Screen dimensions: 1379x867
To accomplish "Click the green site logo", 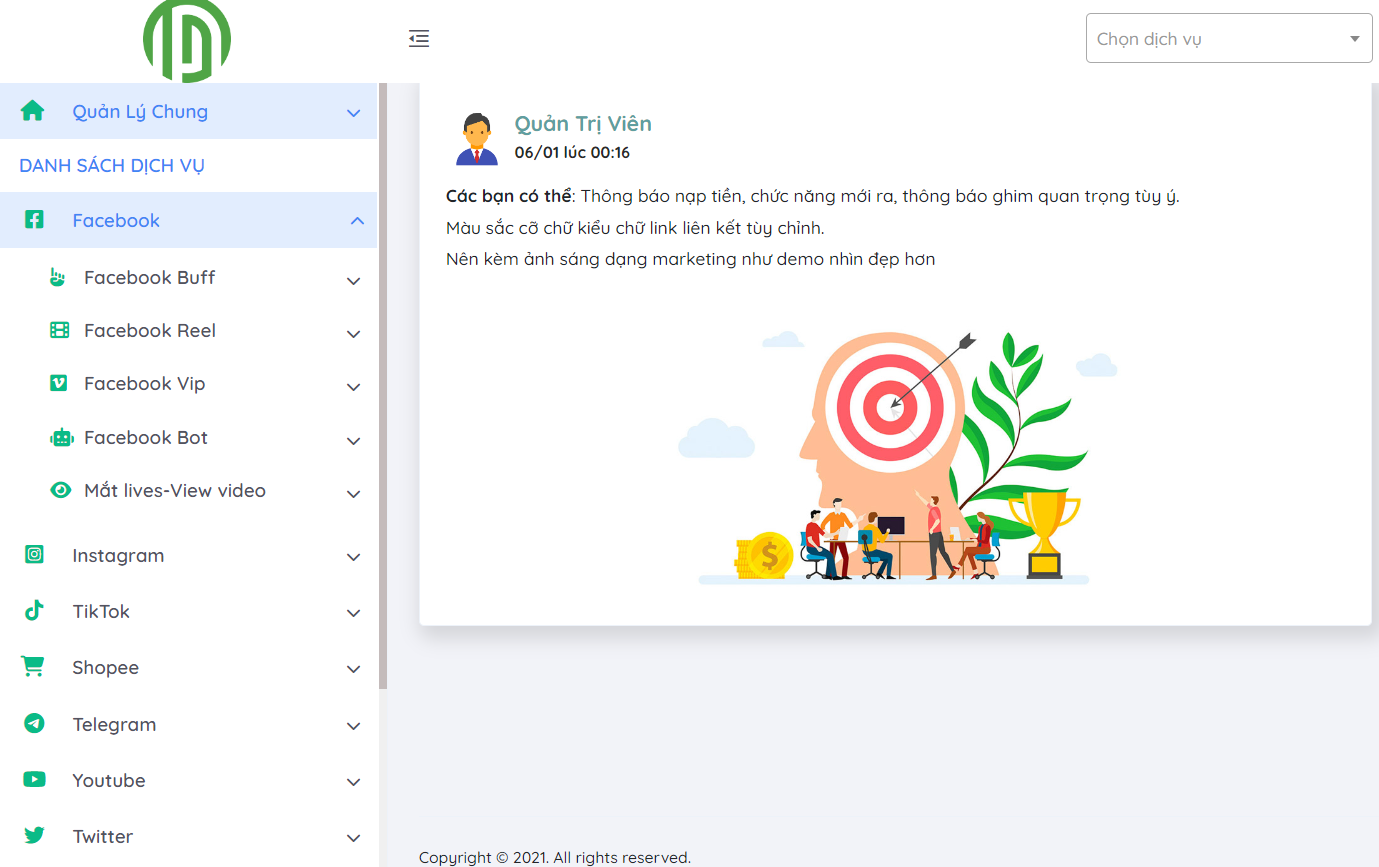I will (x=187, y=41).
